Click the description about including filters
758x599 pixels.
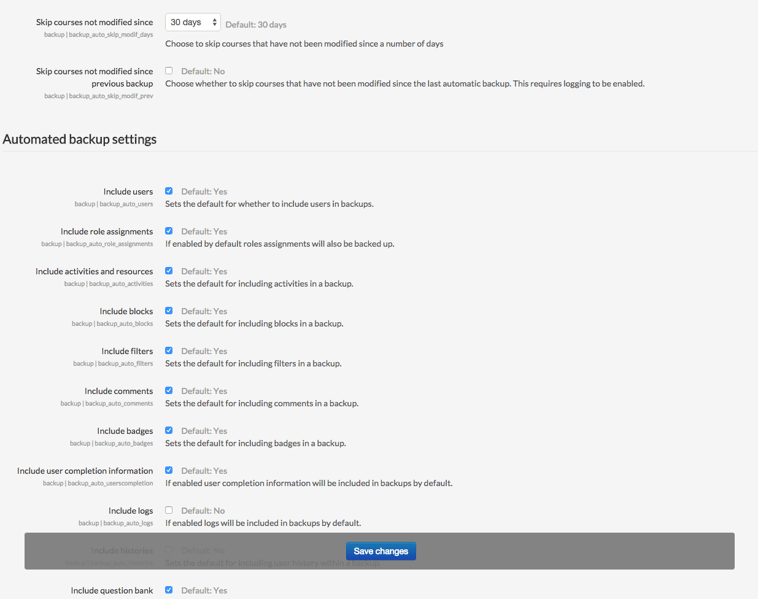point(253,364)
